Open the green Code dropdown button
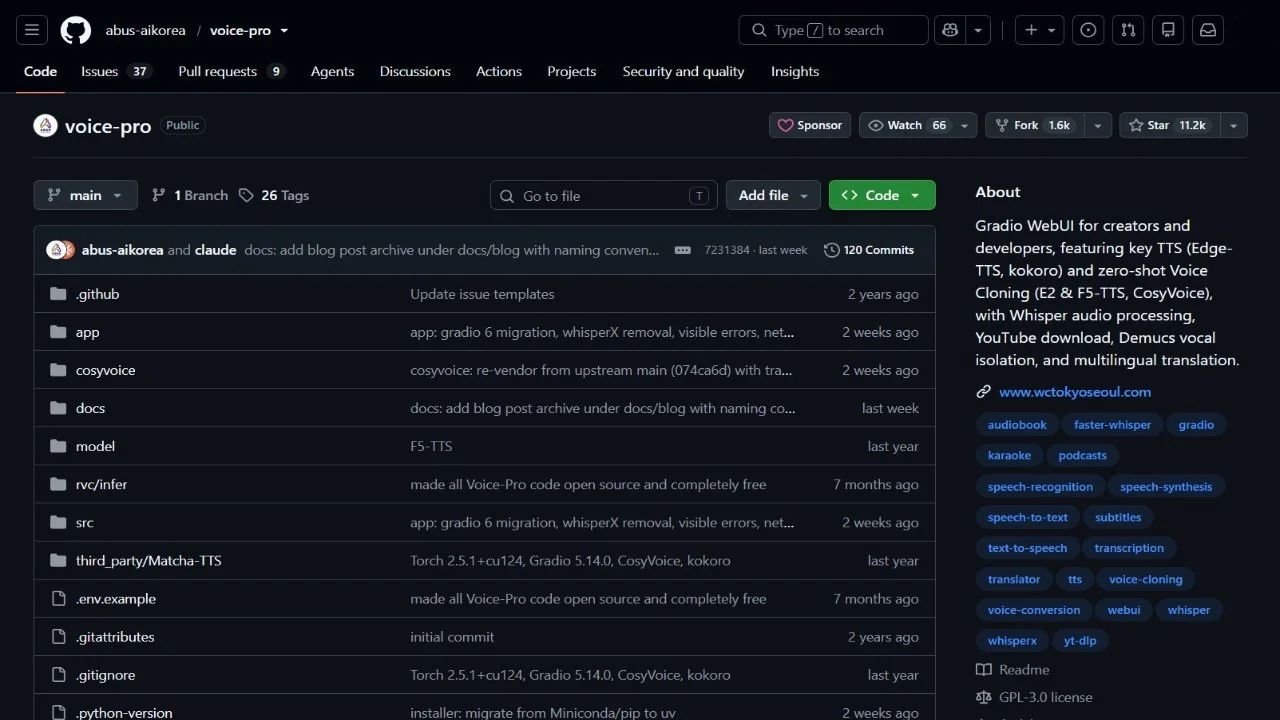The width and height of the screenshot is (1280, 720). [x=882, y=195]
